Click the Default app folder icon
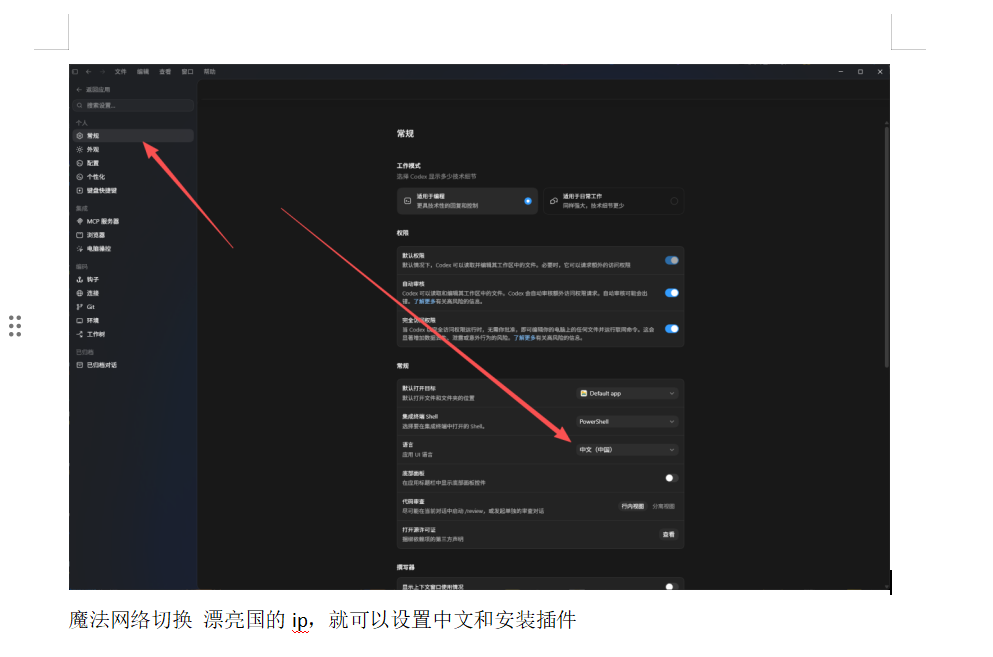The height and width of the screenshot is (657, 993). click(584, 393)
